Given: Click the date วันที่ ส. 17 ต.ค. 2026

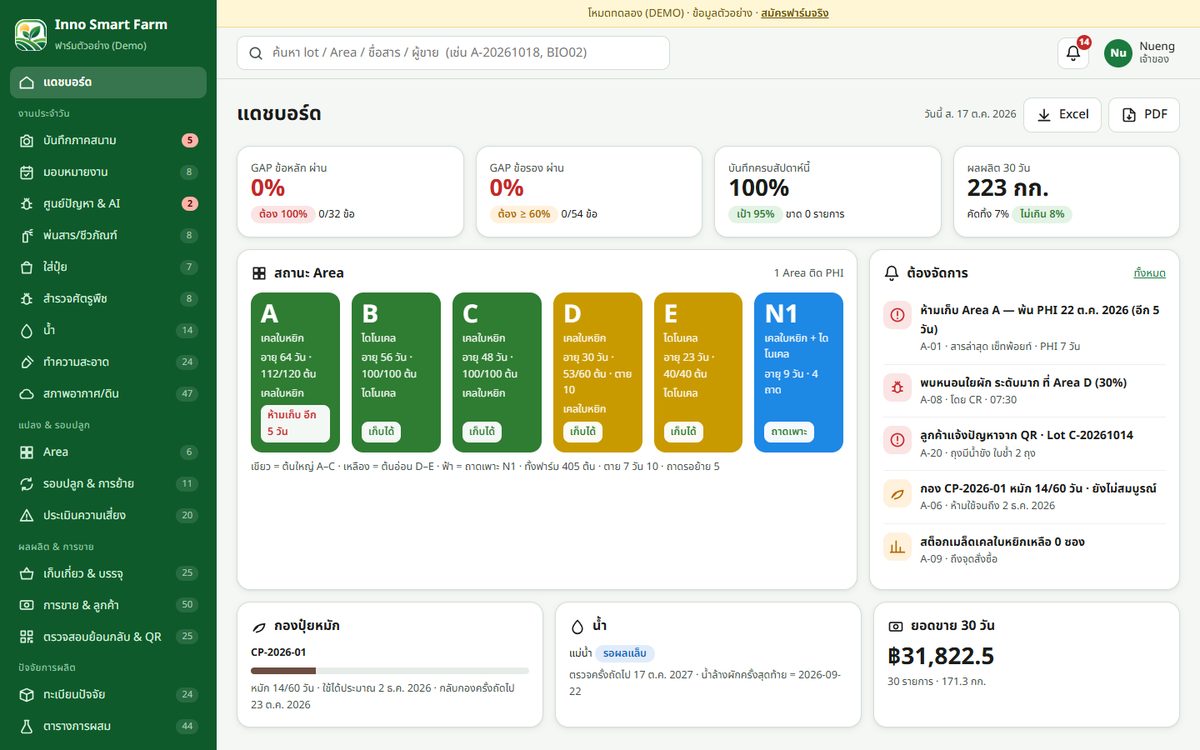Looking at the screenshot, I should click(x=970, y=114).
